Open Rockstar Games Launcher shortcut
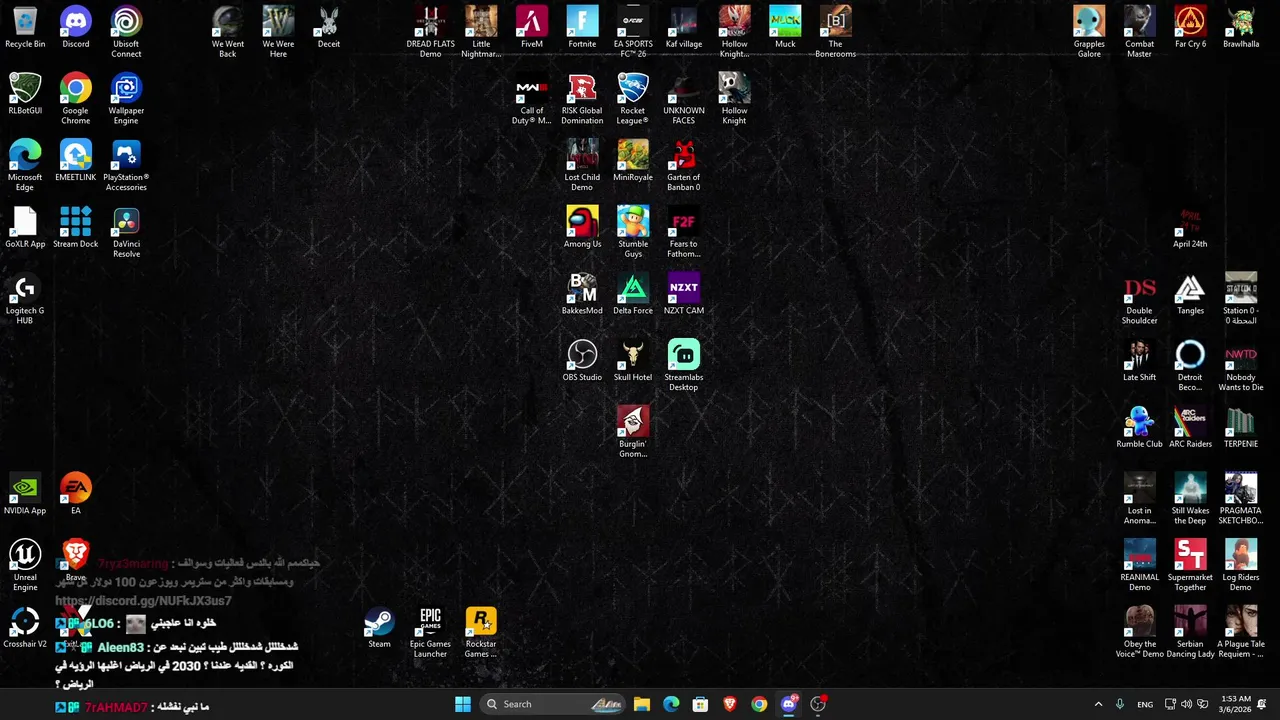Screen dimensions: 1280x720 (x=481, y=632)
